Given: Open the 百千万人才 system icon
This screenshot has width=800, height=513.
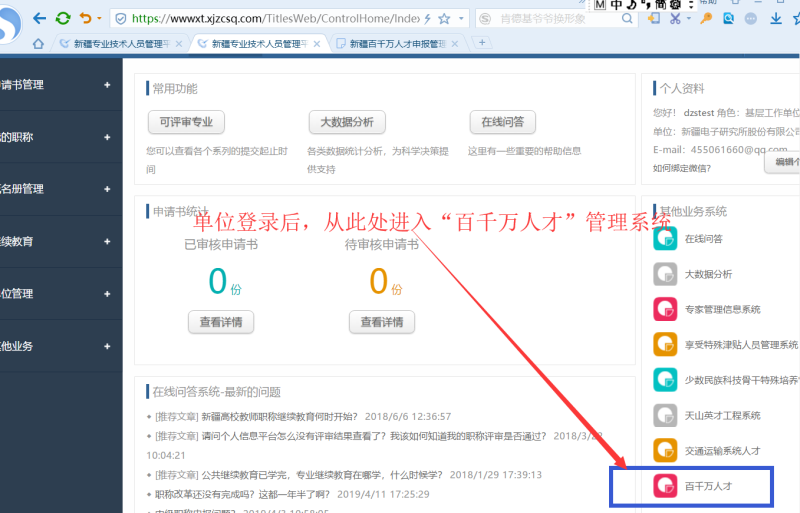Looking at the screenshot, I should (665, 486).
